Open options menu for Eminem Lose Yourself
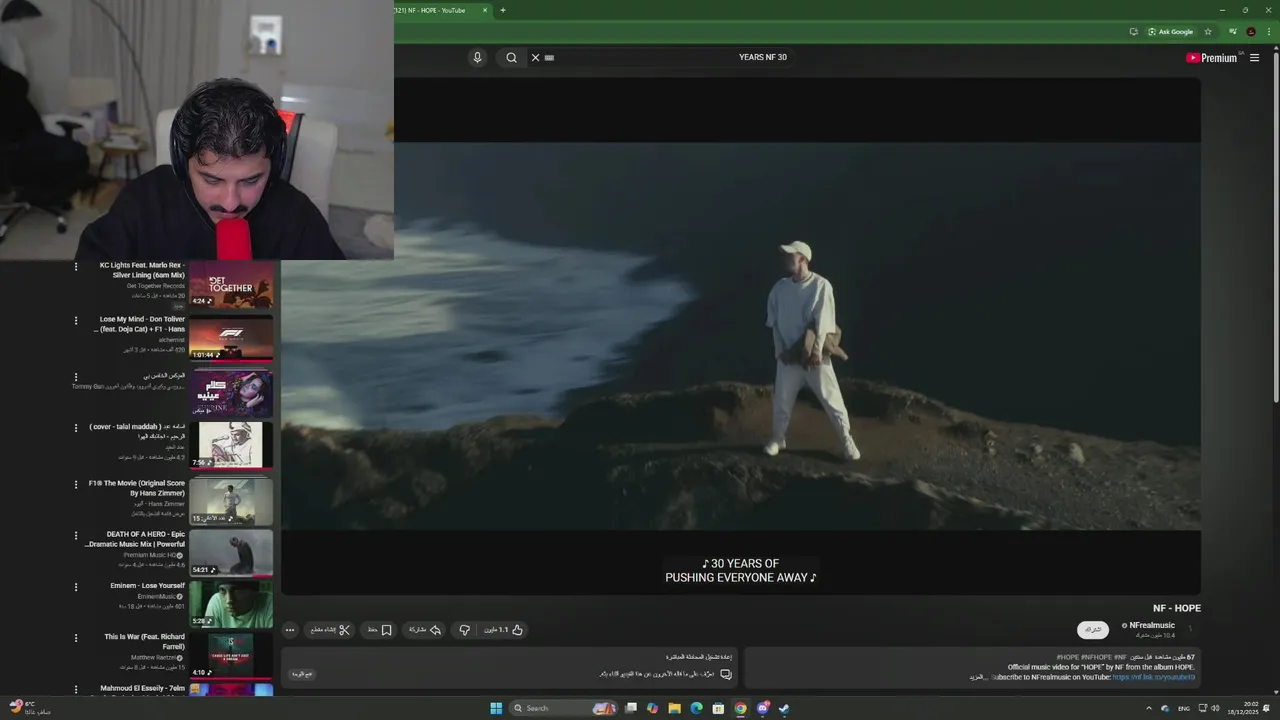This screenshot has width=1280, height=720. (x=75, y=587)
